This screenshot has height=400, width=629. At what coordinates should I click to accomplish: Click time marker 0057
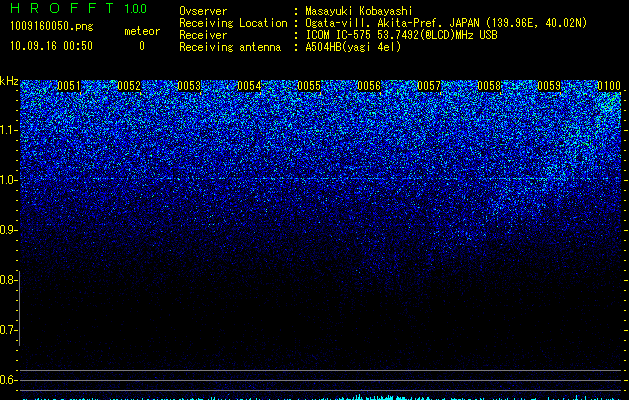click(429, 86)
